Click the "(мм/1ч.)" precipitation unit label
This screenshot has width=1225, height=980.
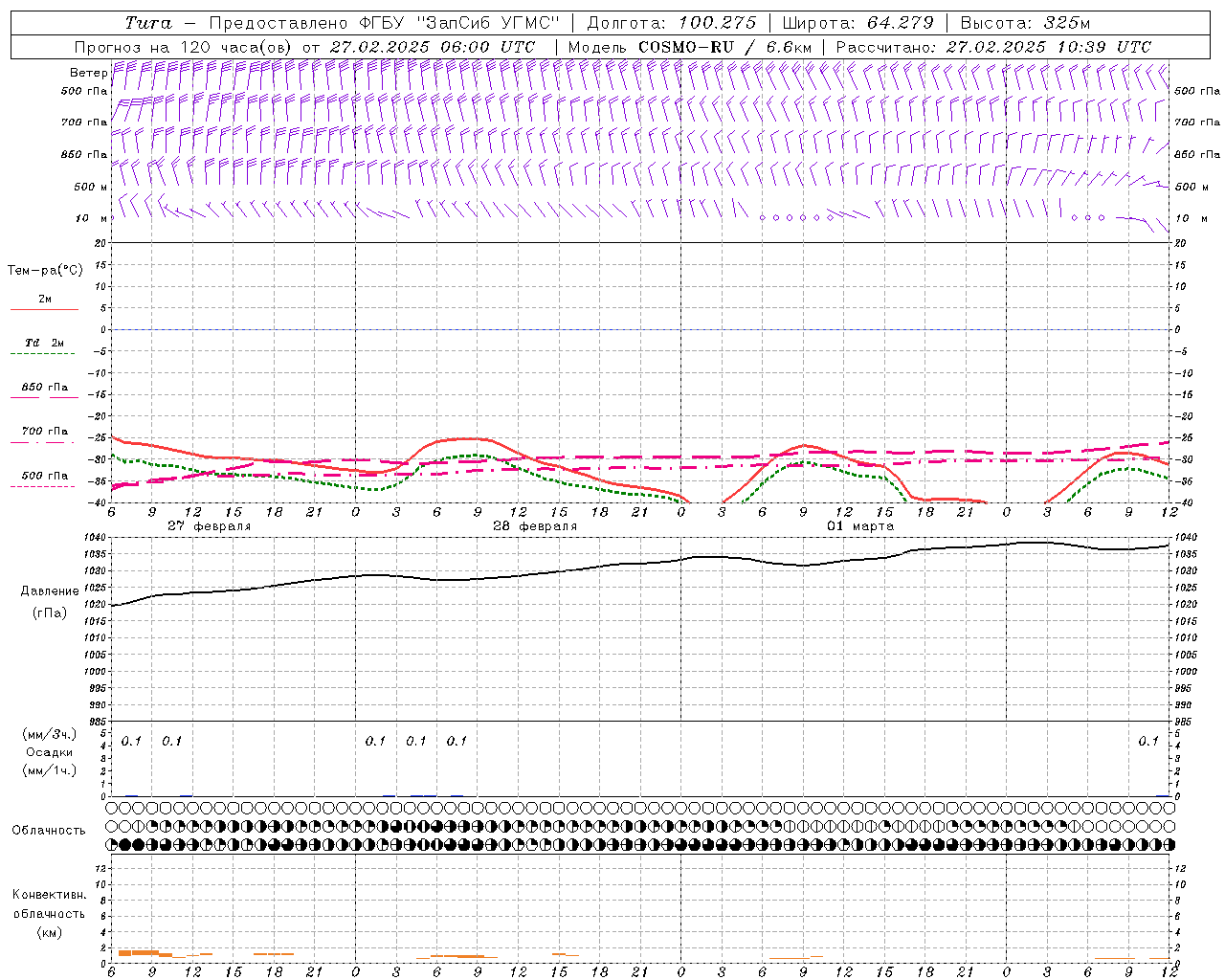(49, 770)
